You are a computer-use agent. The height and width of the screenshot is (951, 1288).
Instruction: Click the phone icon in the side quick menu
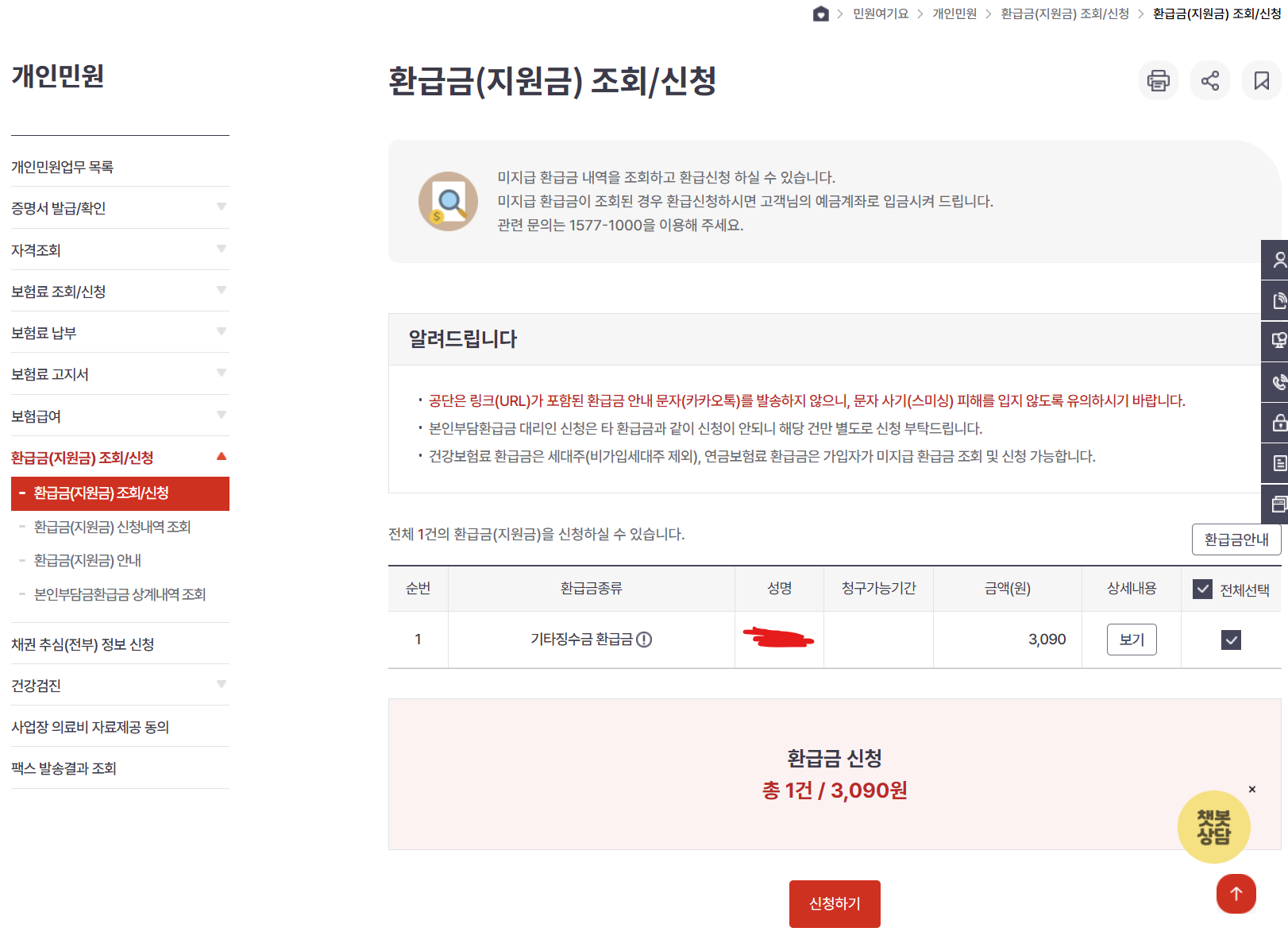(x=1278, y=382)
